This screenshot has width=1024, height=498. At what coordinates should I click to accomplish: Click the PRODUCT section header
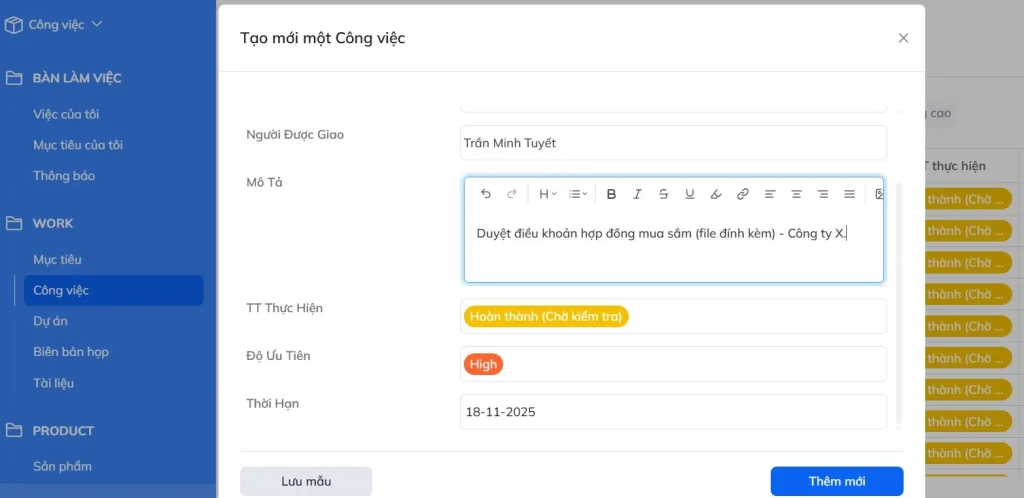point(63,431)
